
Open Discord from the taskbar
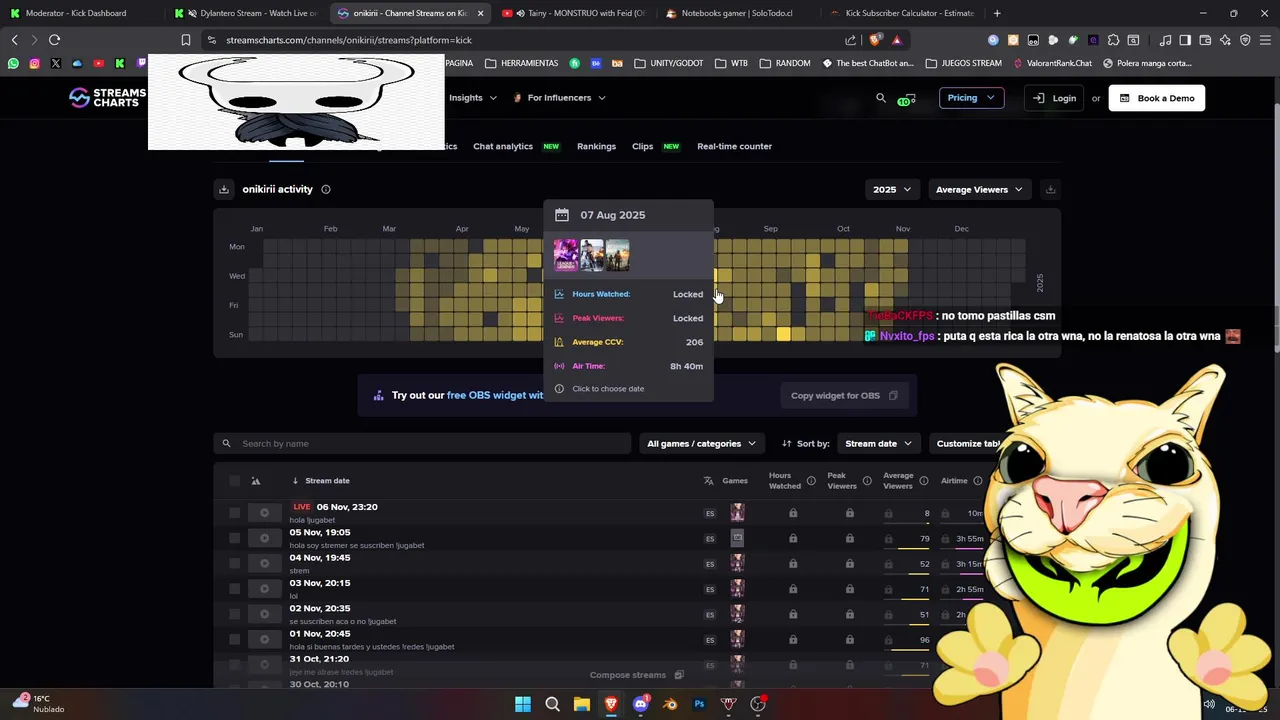(x=640, y=704)
